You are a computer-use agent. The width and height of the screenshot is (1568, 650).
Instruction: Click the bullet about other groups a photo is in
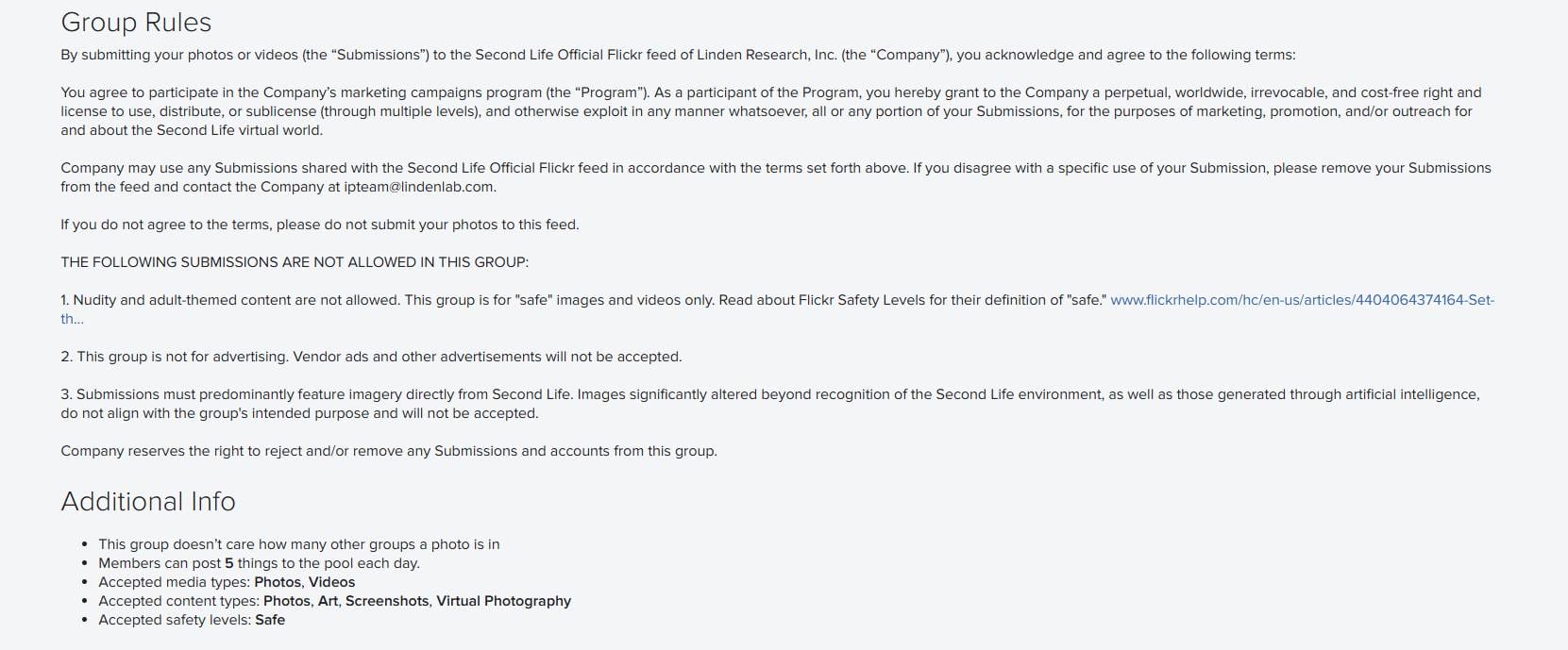click(299, 544)
